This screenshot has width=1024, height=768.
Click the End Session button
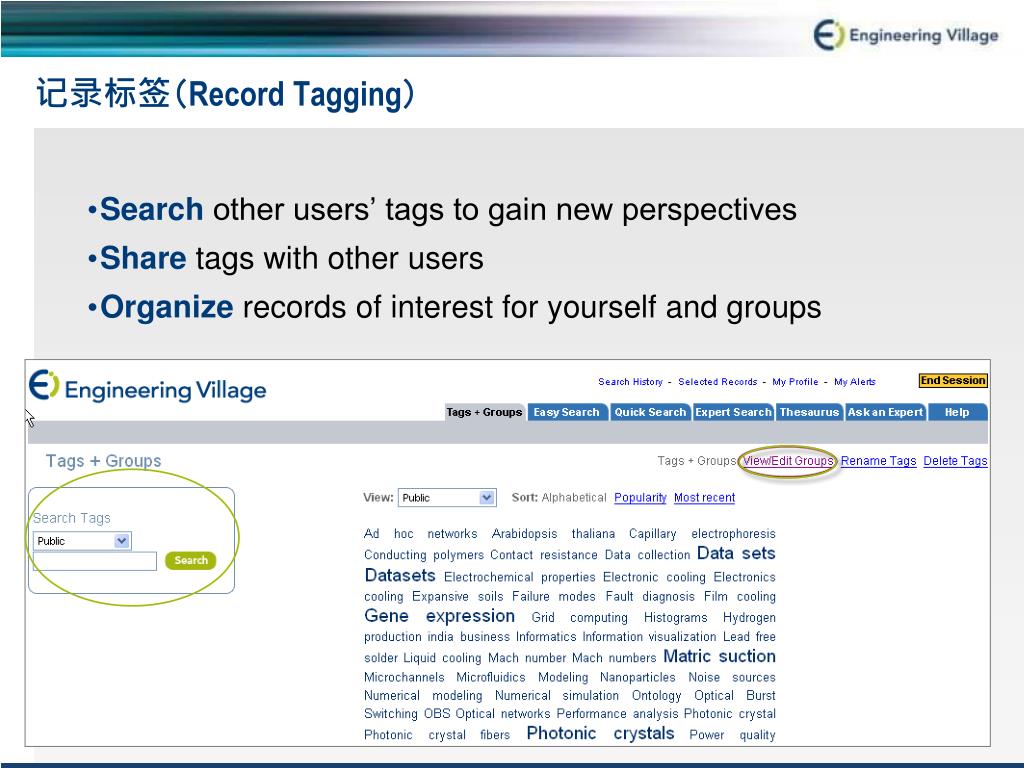click(x=953, y=380)
